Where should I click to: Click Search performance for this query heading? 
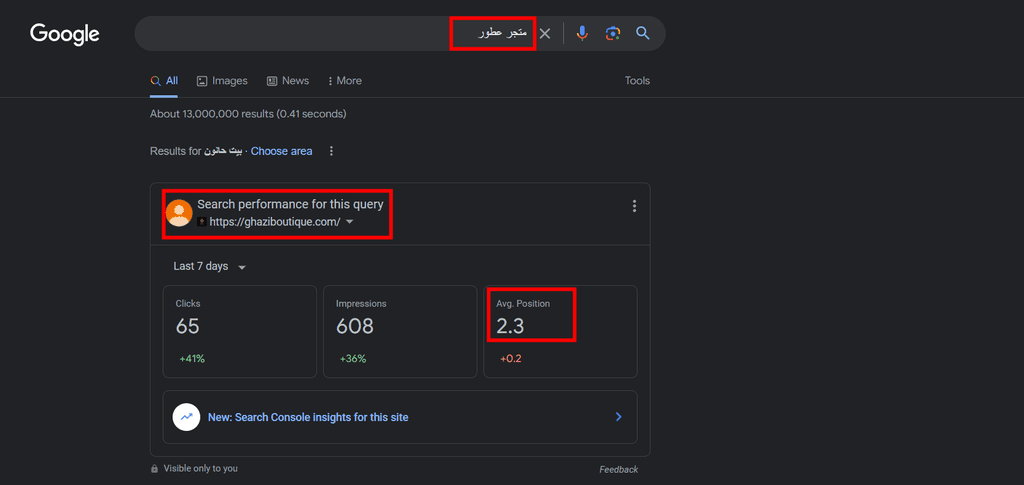[291, 204]
